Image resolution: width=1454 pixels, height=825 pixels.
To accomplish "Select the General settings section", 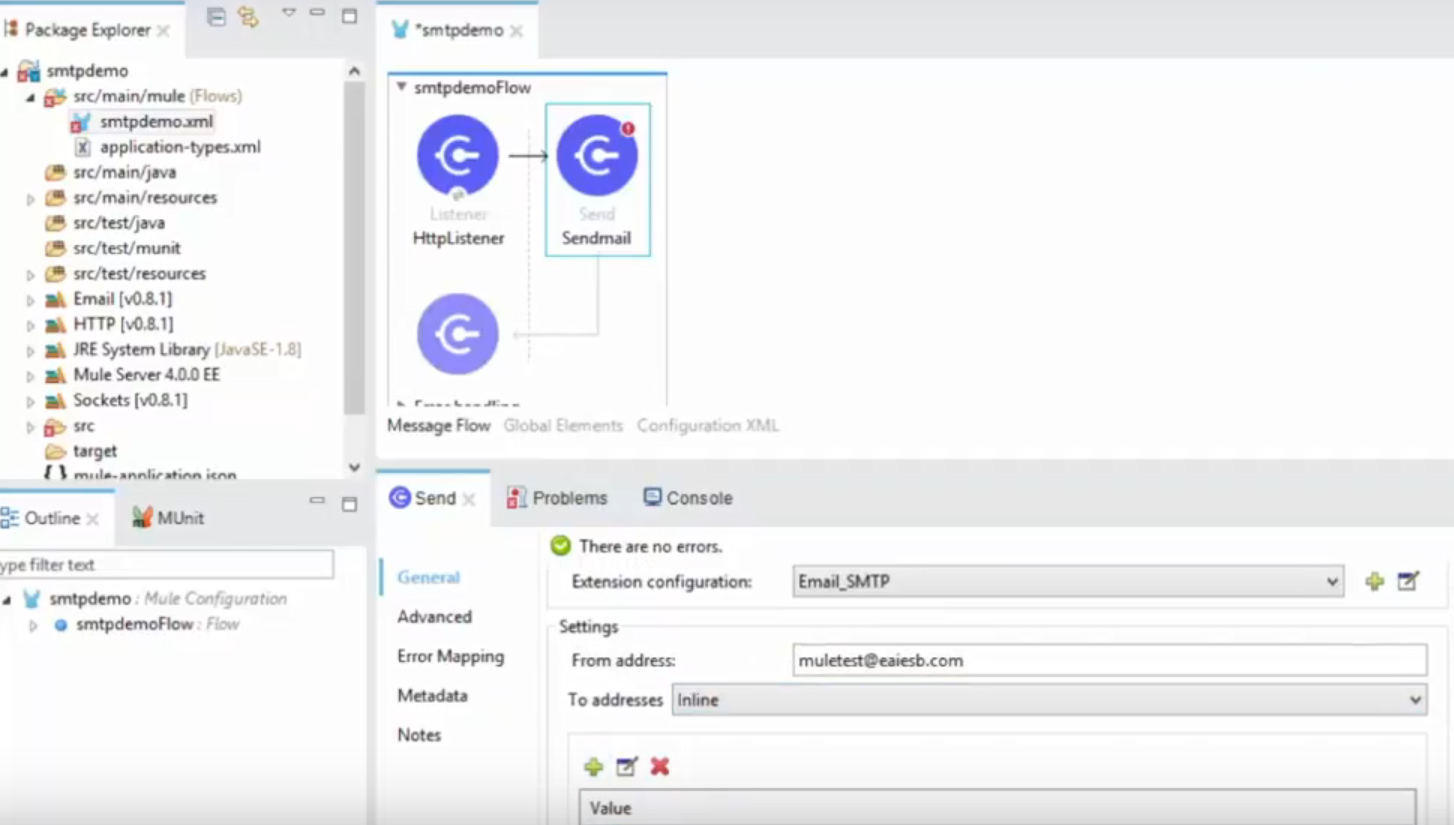I will [428, 578].
